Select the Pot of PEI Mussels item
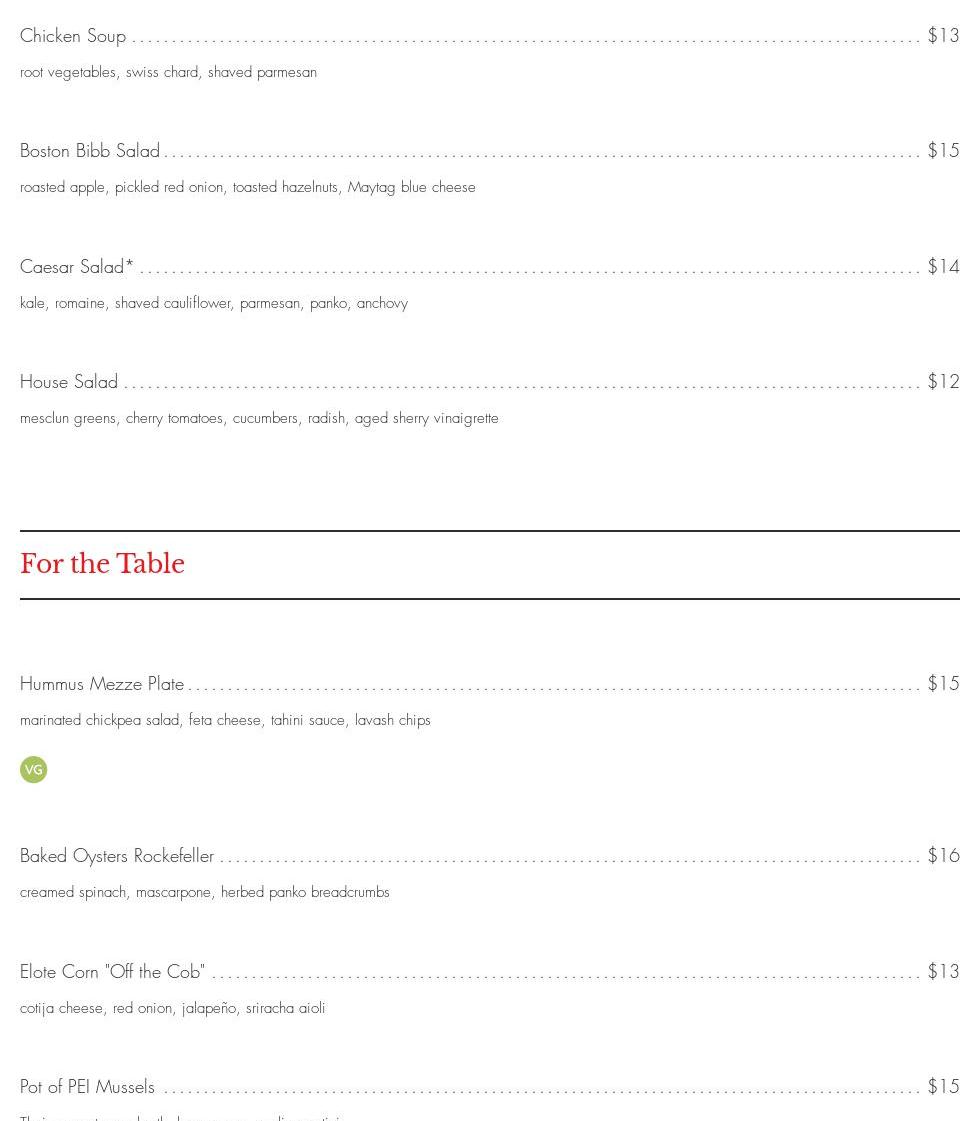 point(87,1087)
